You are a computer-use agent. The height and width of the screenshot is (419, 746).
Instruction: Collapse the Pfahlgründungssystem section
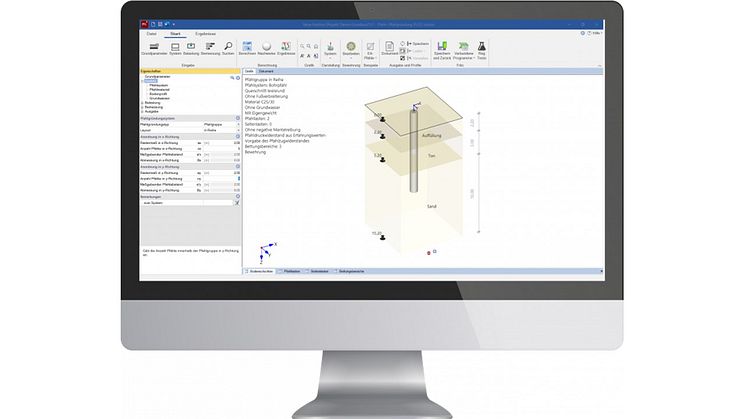236,118
